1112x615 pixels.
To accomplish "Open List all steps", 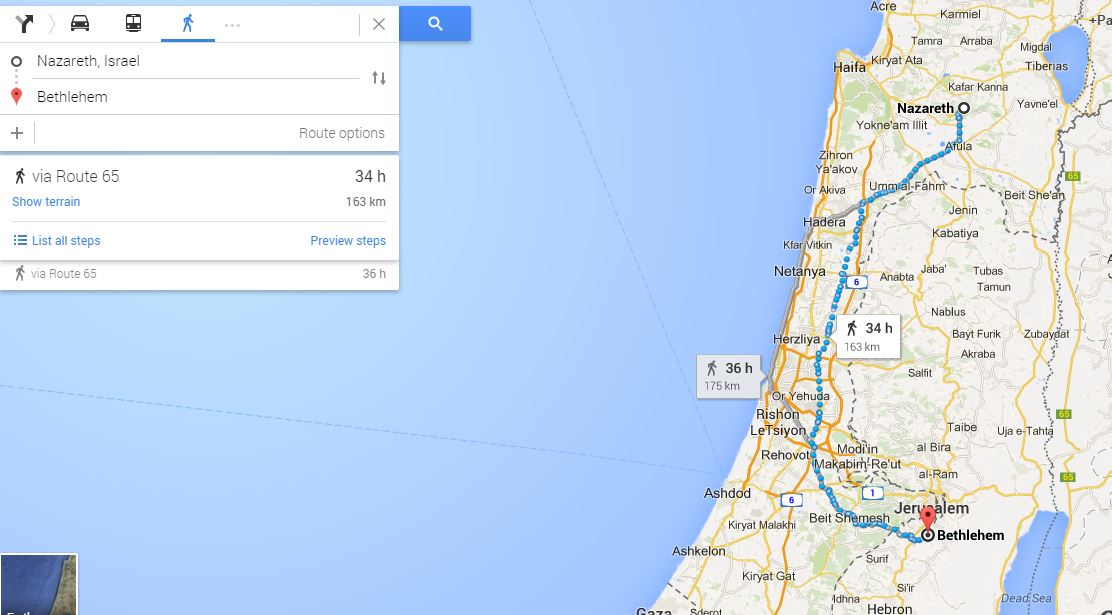I will click(x=57, y=240).
